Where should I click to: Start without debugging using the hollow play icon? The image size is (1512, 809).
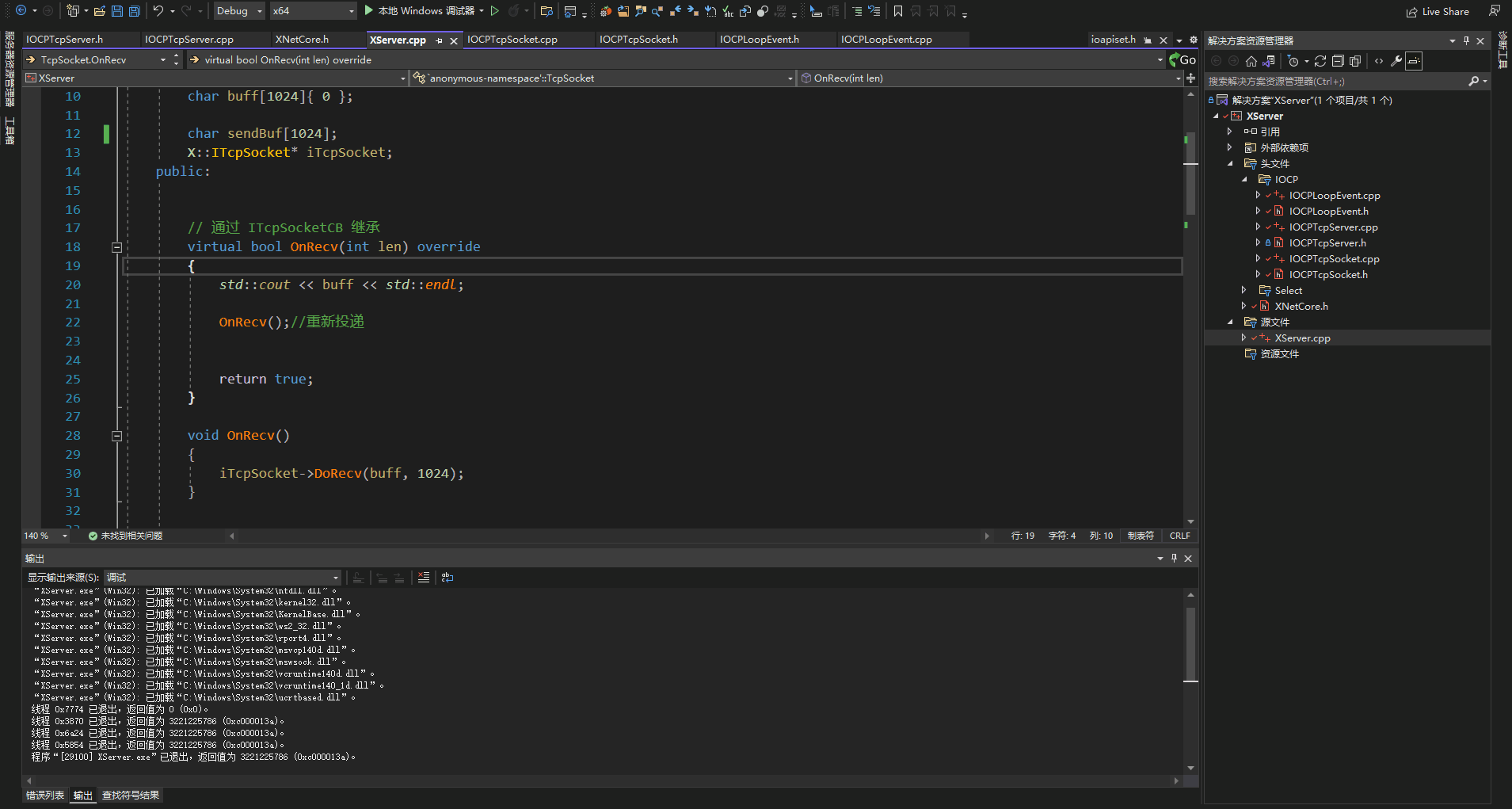point(495,10)
